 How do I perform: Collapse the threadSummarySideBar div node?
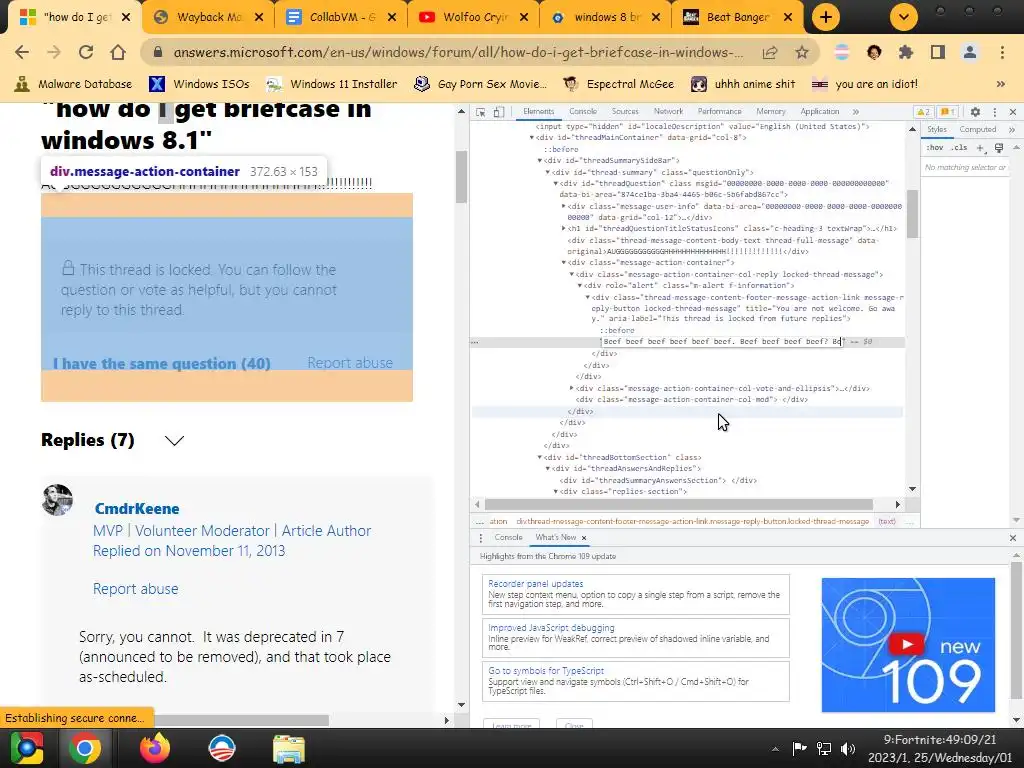[x=539, y=161]
